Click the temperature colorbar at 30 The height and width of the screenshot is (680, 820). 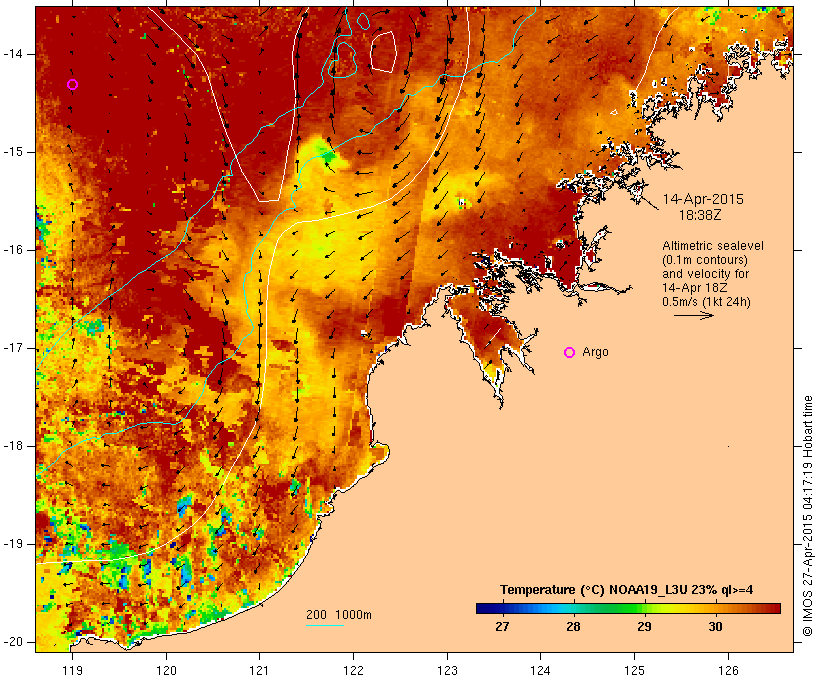pos(715,608)
